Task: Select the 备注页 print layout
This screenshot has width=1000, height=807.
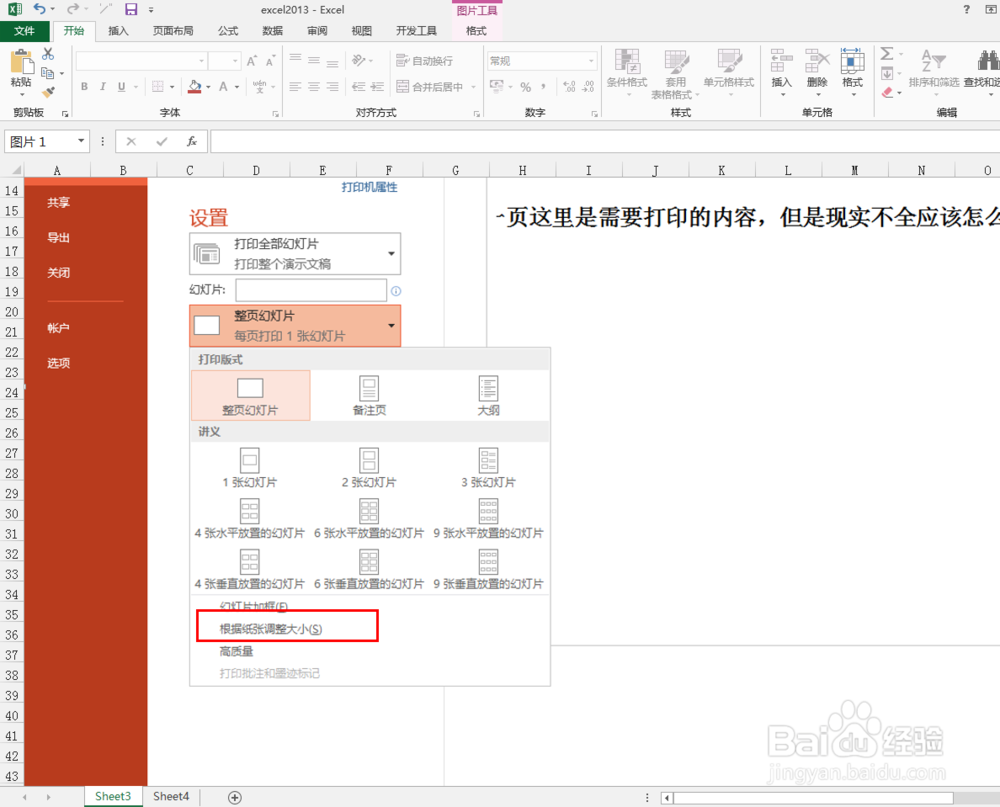Action: [x=369, y=396]
